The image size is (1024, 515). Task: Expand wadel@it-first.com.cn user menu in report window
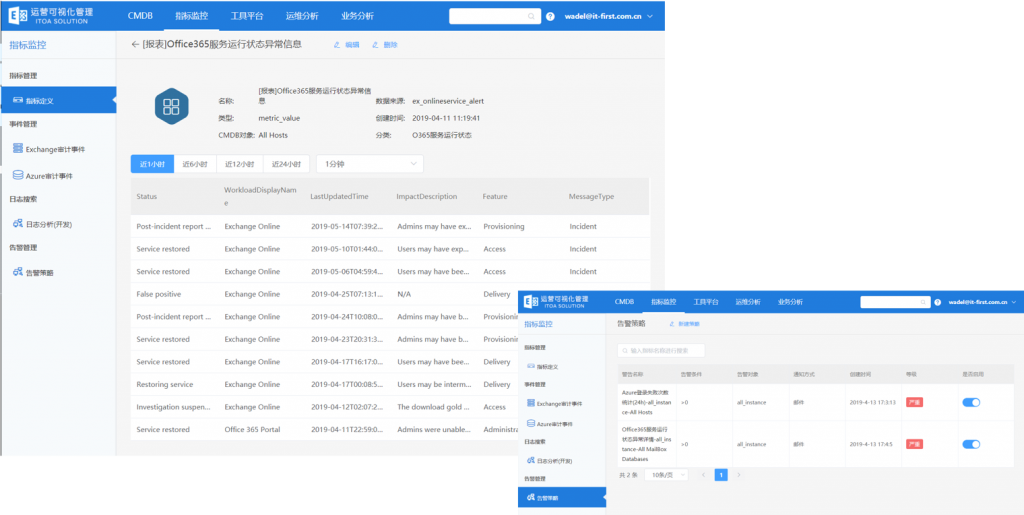(607, 16)
